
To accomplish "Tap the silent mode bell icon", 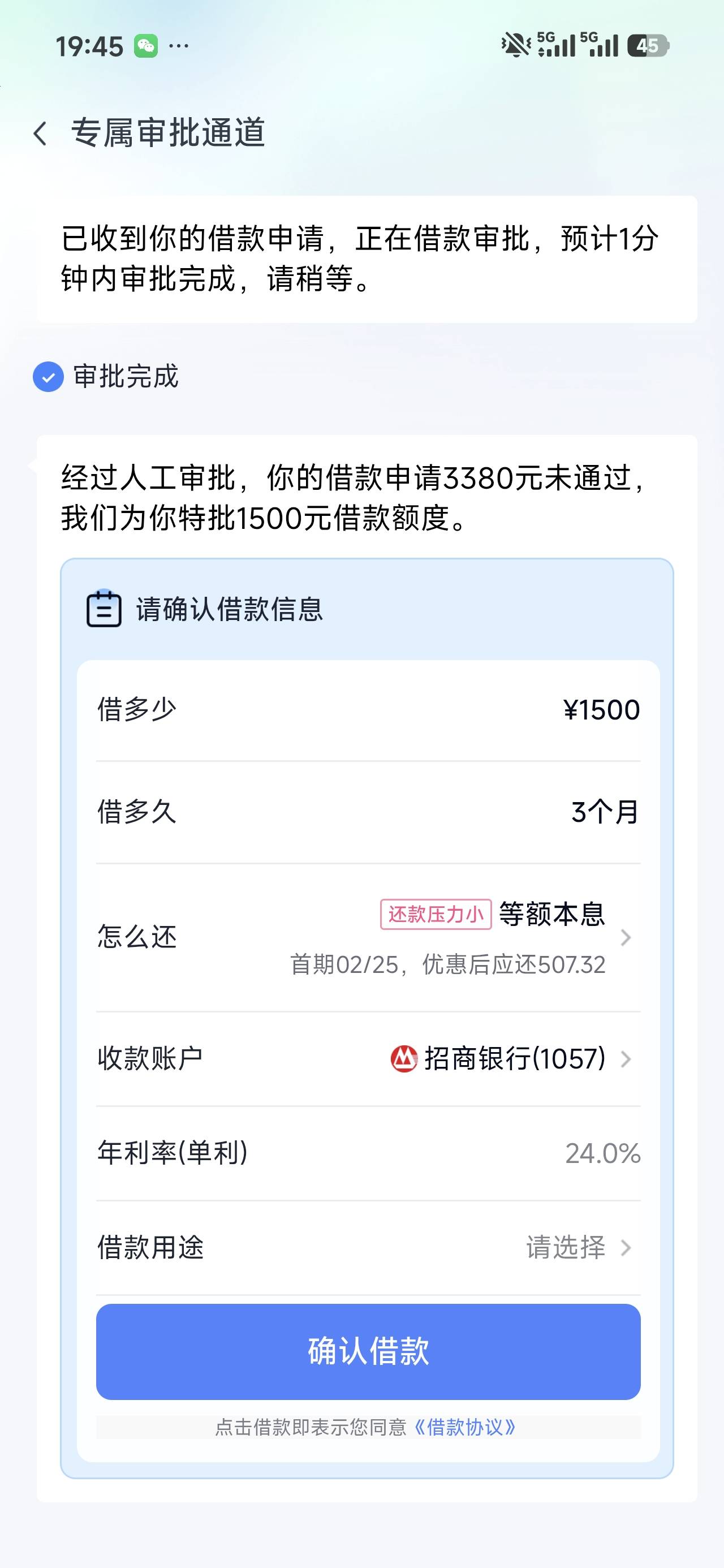I will point(515,46).
